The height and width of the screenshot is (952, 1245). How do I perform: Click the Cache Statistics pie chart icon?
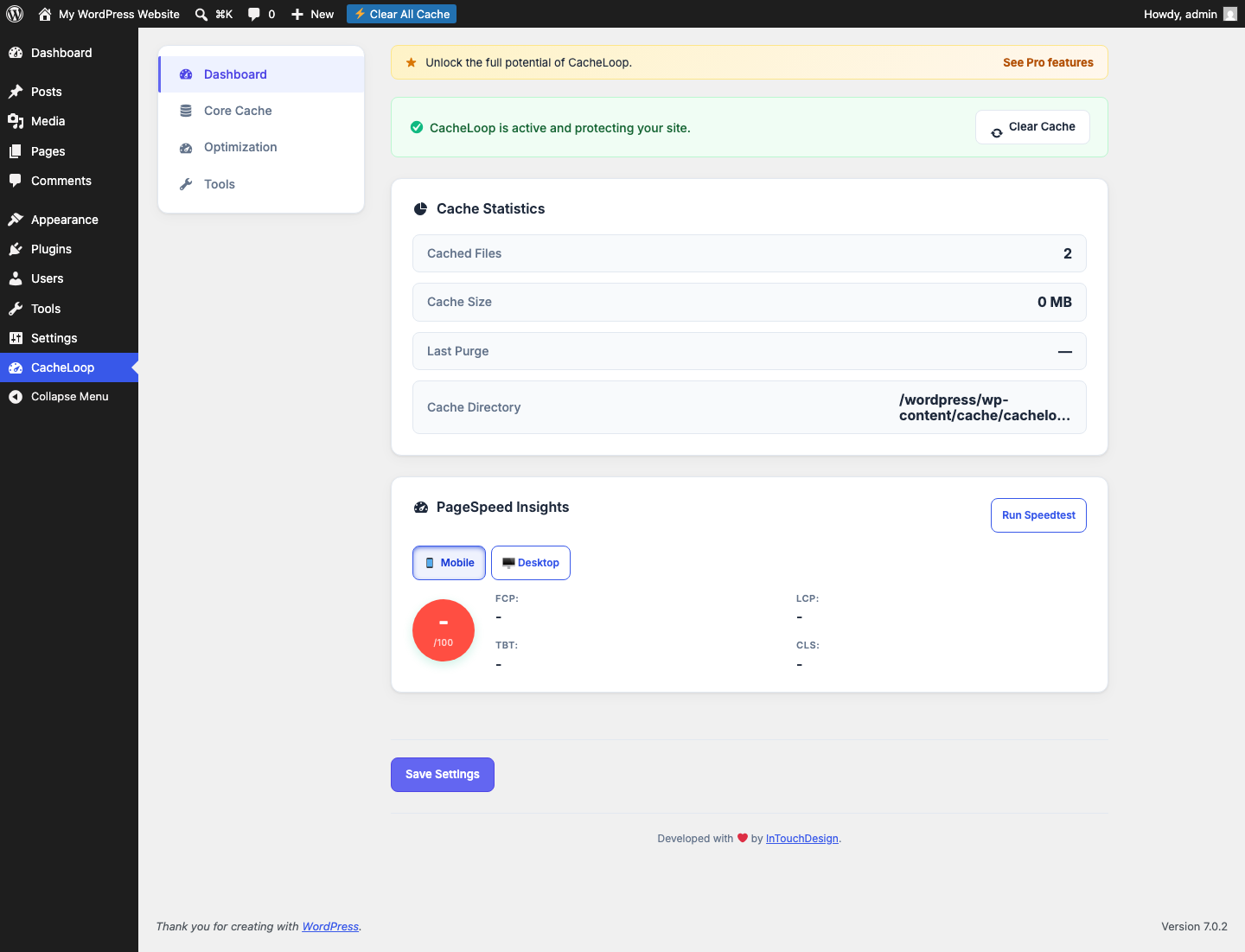[421, 208]
